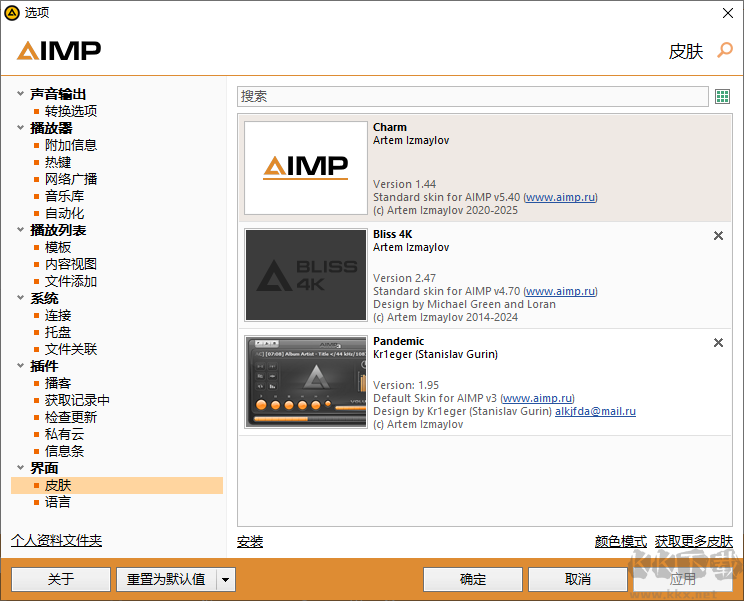Open 文件添加 settings page

point(71,281)
